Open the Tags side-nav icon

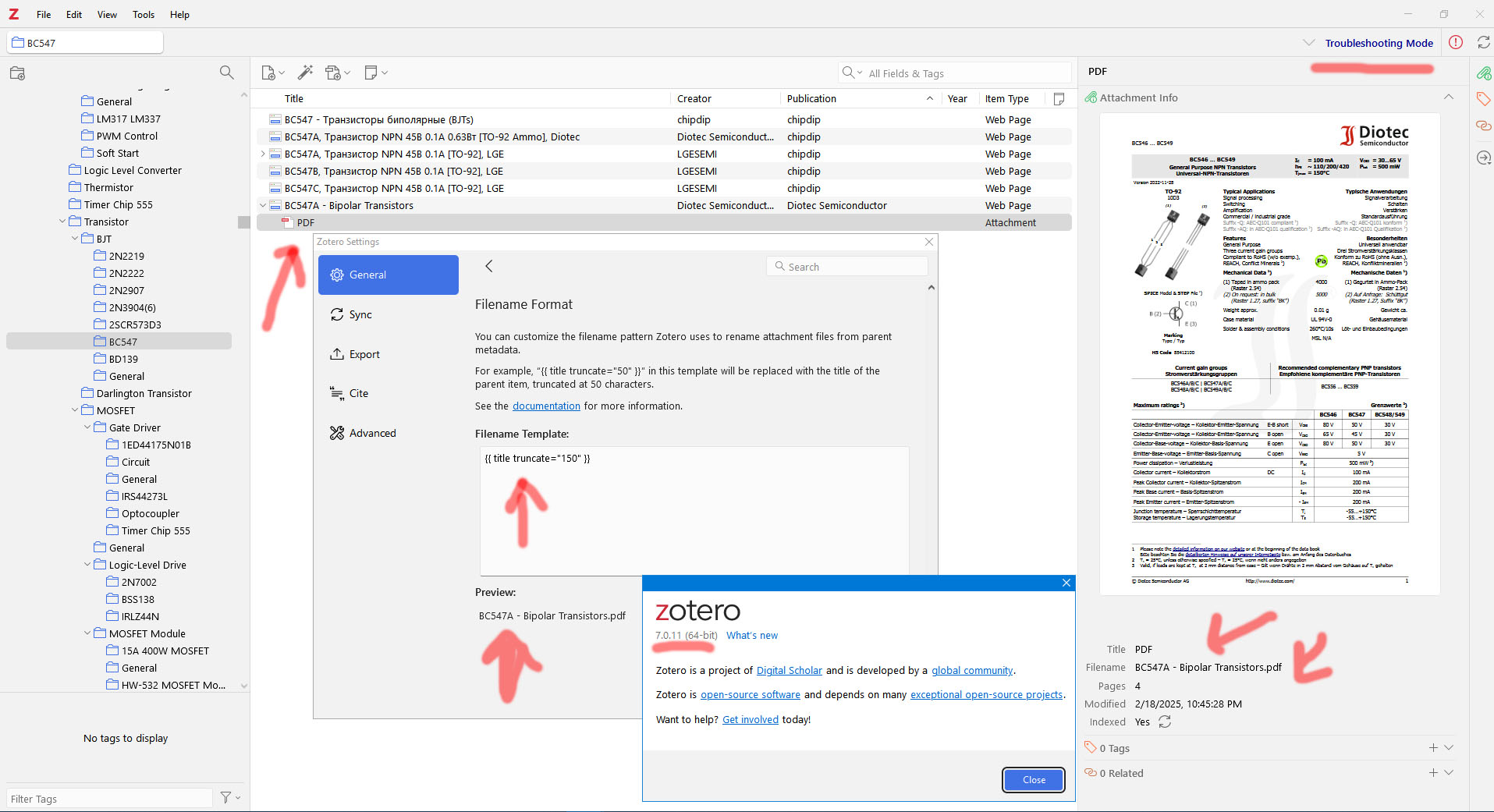(x=1483, y=99)
